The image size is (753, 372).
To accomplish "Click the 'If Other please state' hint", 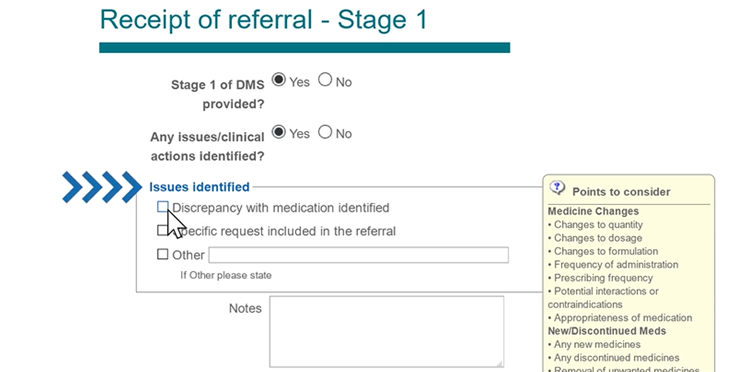I will tap(226, 276).
